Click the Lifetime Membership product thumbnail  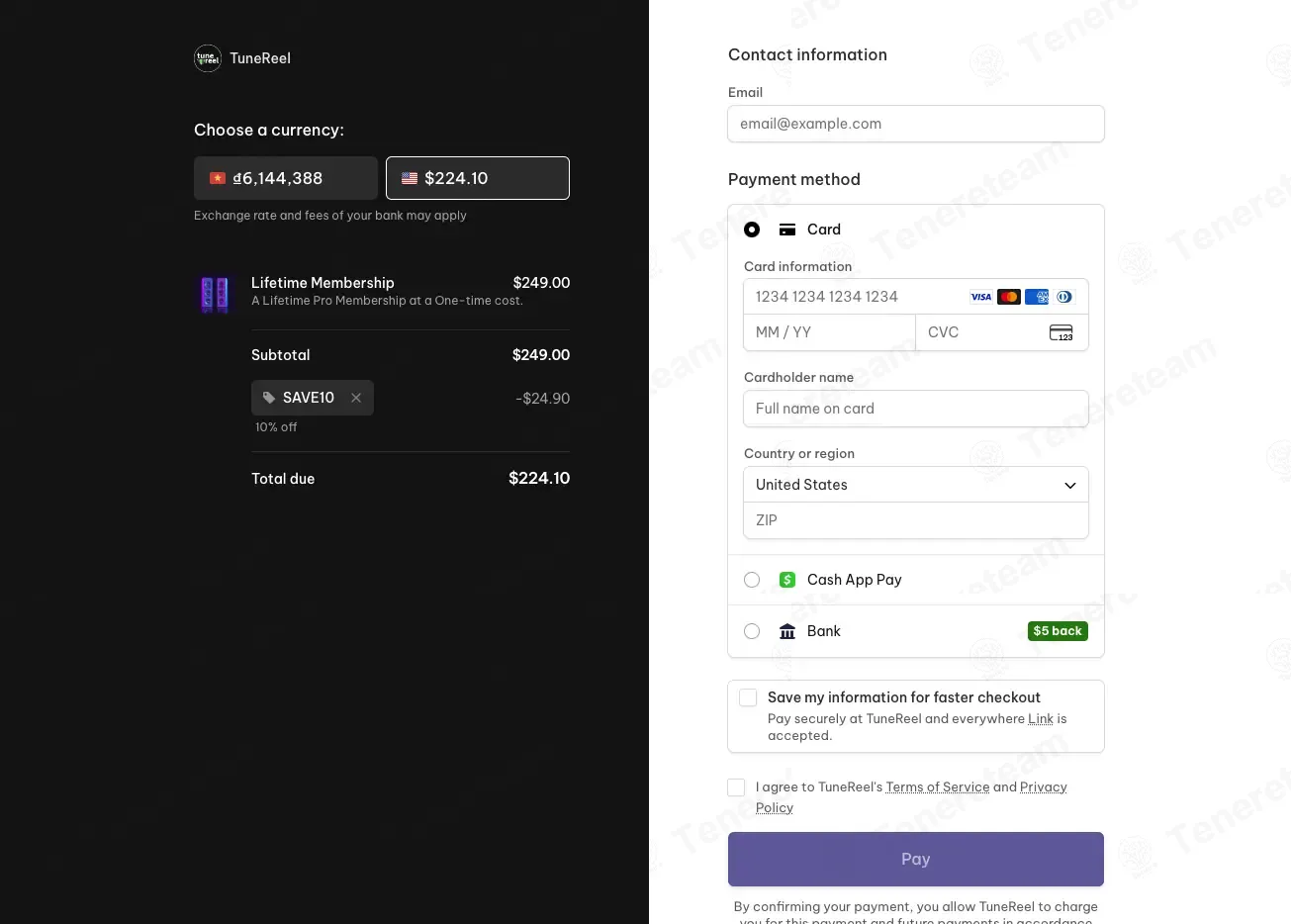tap(215, 294)
